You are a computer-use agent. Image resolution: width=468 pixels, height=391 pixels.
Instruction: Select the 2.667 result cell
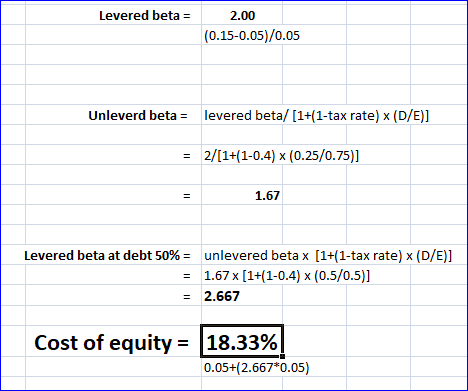coord(222,296)
